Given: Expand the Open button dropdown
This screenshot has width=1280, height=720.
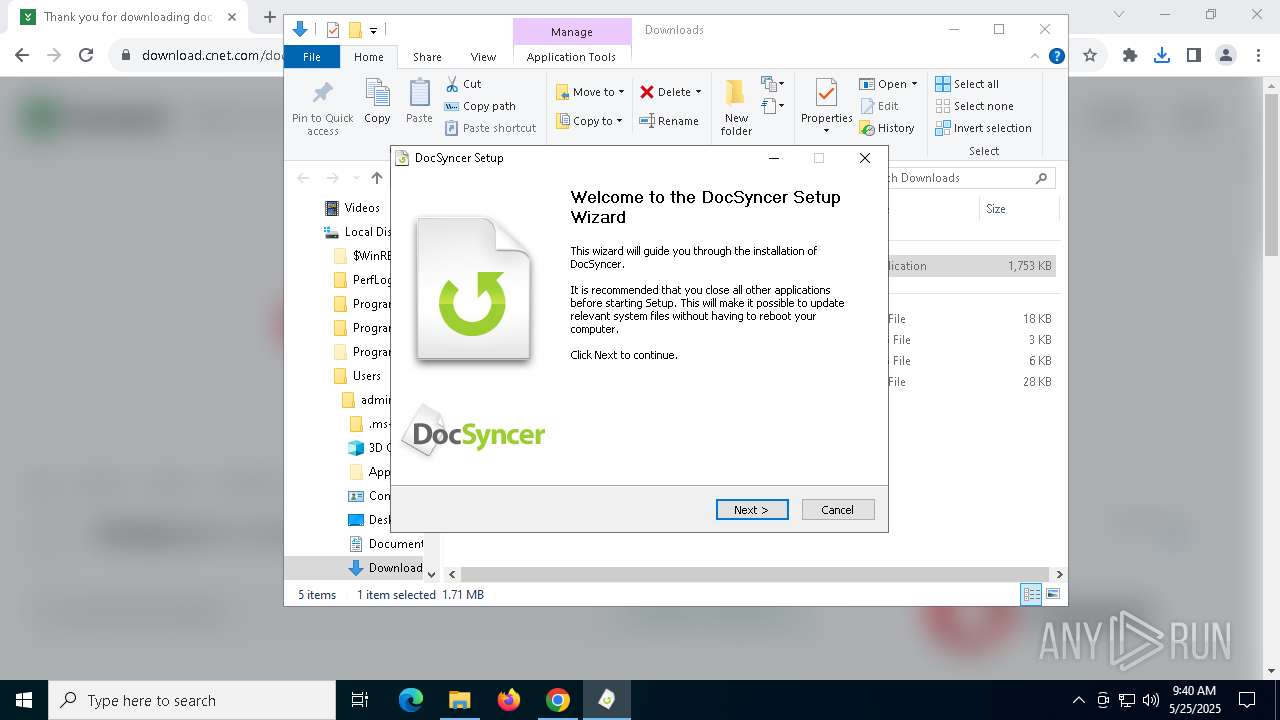Looking at the screenshot, I should point(914,84).
